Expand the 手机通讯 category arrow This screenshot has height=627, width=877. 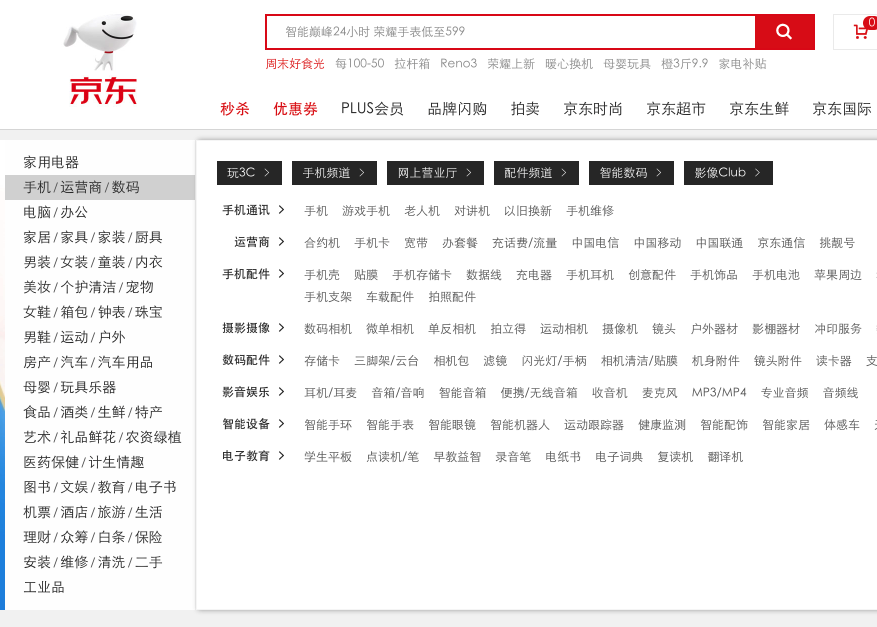click(x=282, y=210)
